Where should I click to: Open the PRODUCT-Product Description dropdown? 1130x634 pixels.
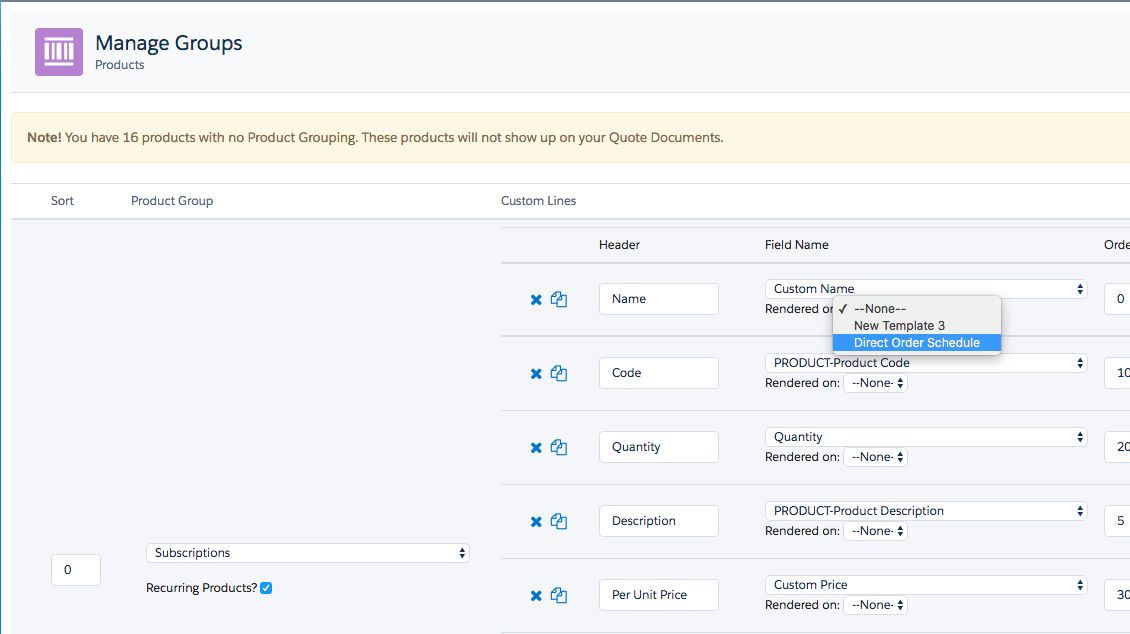tap(926, 511)
